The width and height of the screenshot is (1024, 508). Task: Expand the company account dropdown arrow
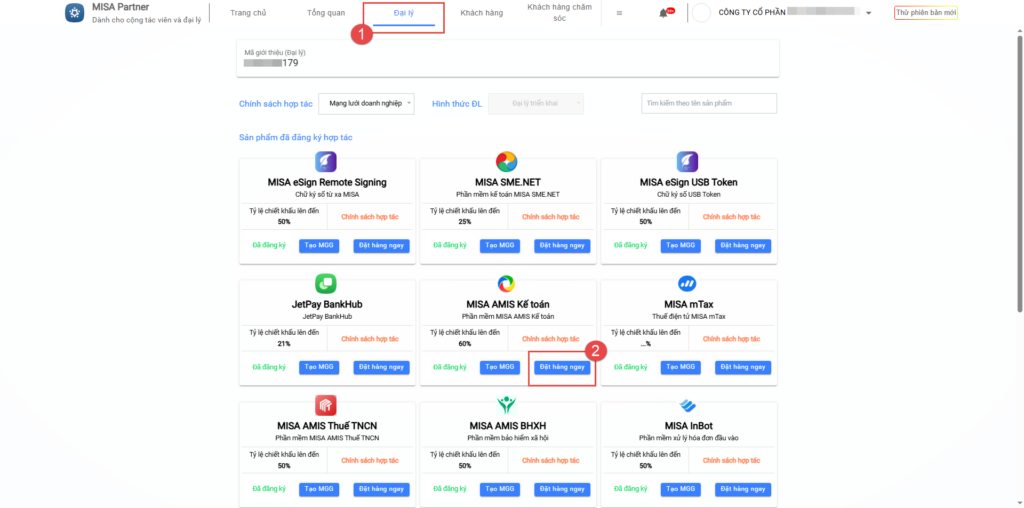tap(869, 14)
